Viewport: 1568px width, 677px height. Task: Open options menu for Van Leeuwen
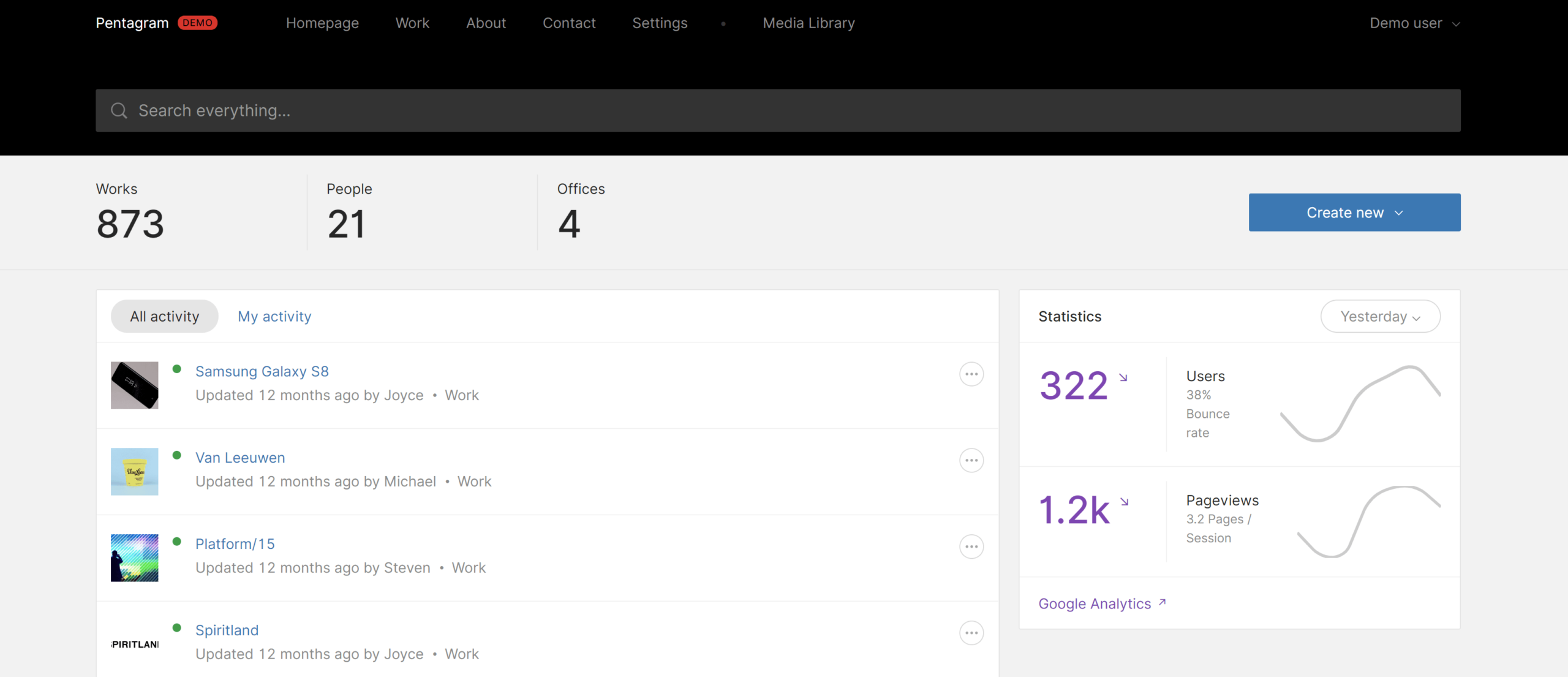[x=971, y=461]
